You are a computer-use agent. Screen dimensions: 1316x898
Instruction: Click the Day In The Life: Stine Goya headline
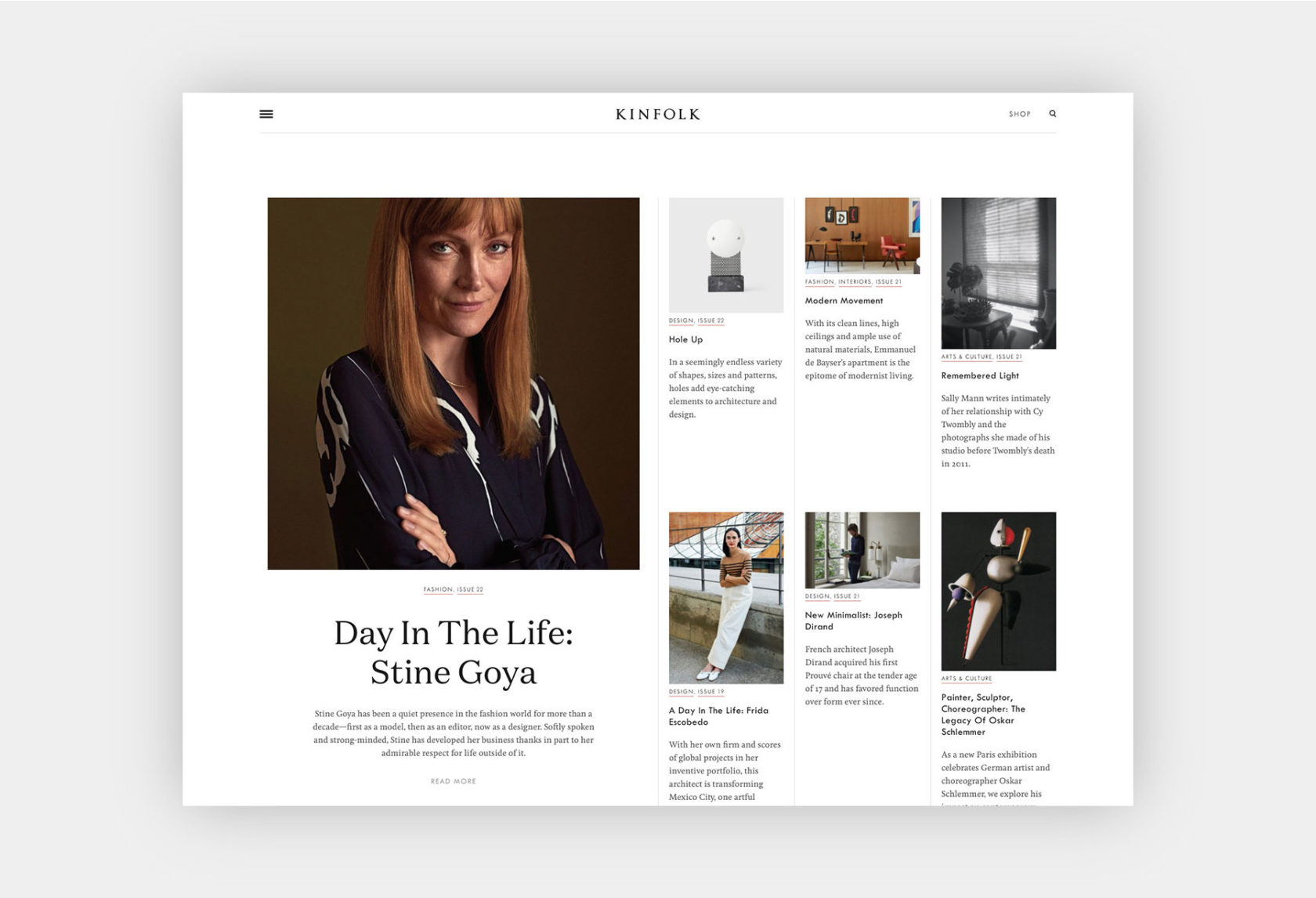454,652
